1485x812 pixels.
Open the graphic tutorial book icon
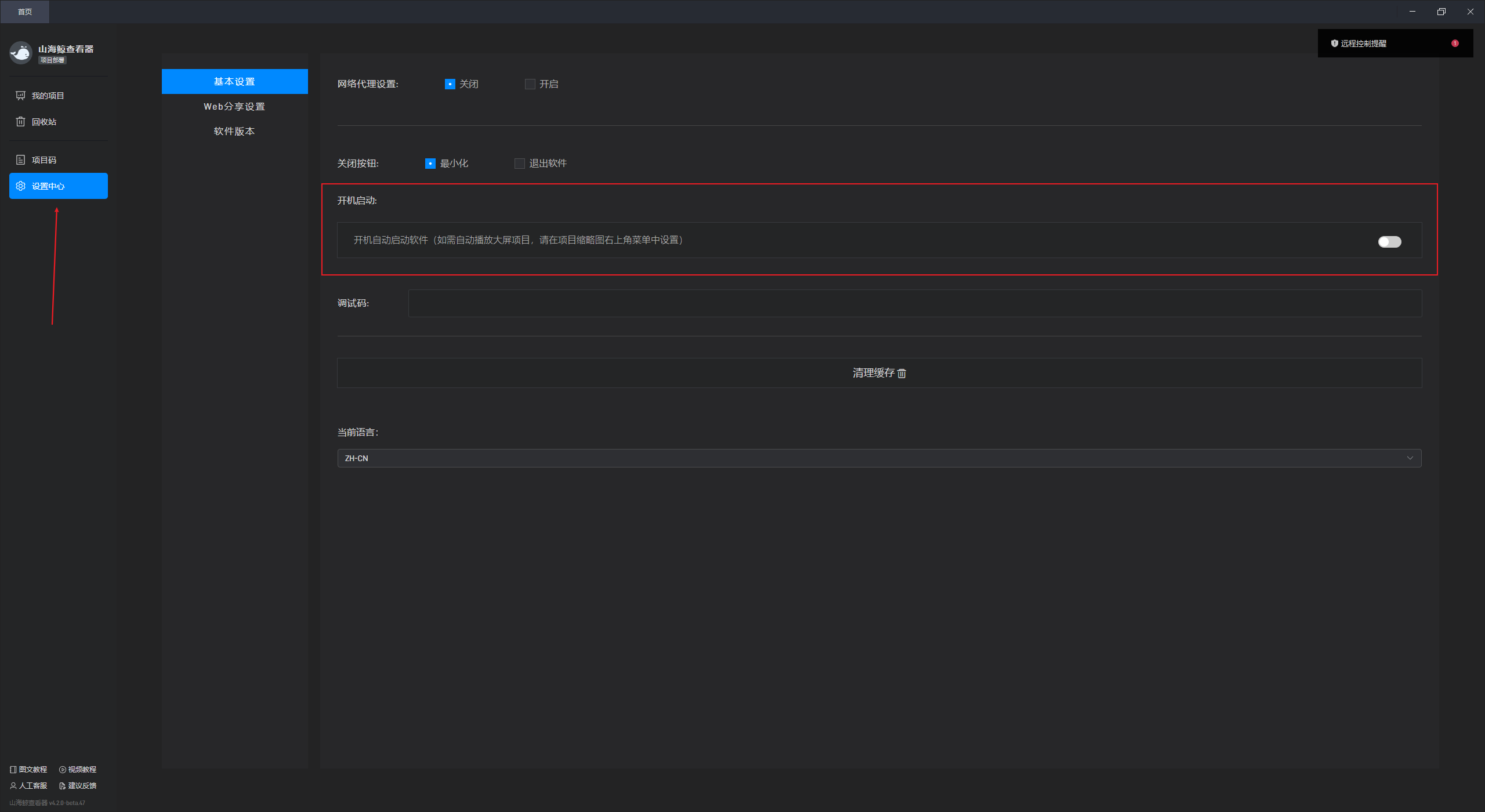(13, 770)
